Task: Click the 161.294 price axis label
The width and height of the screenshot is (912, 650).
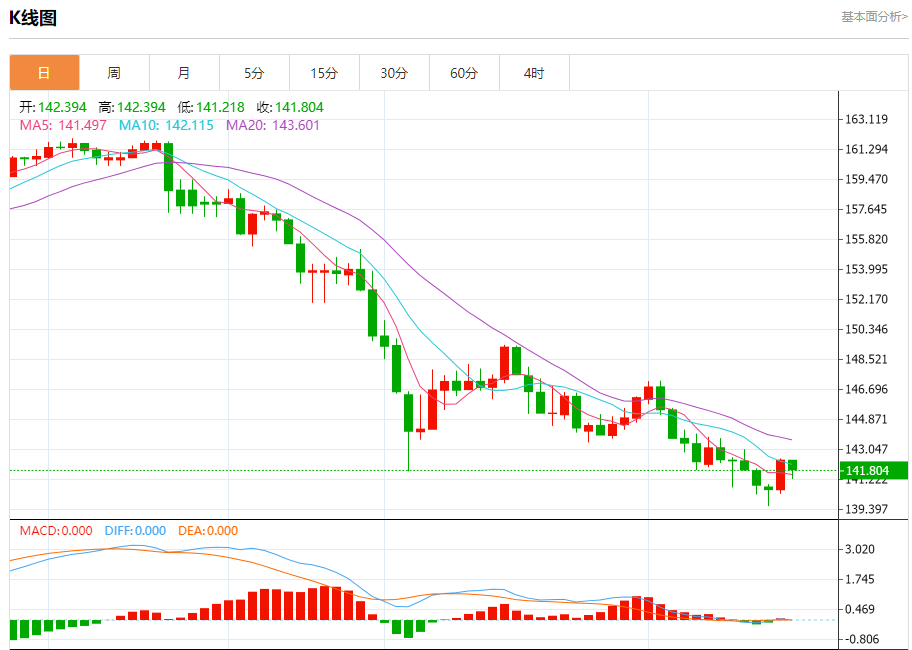Action: [866, 149]
